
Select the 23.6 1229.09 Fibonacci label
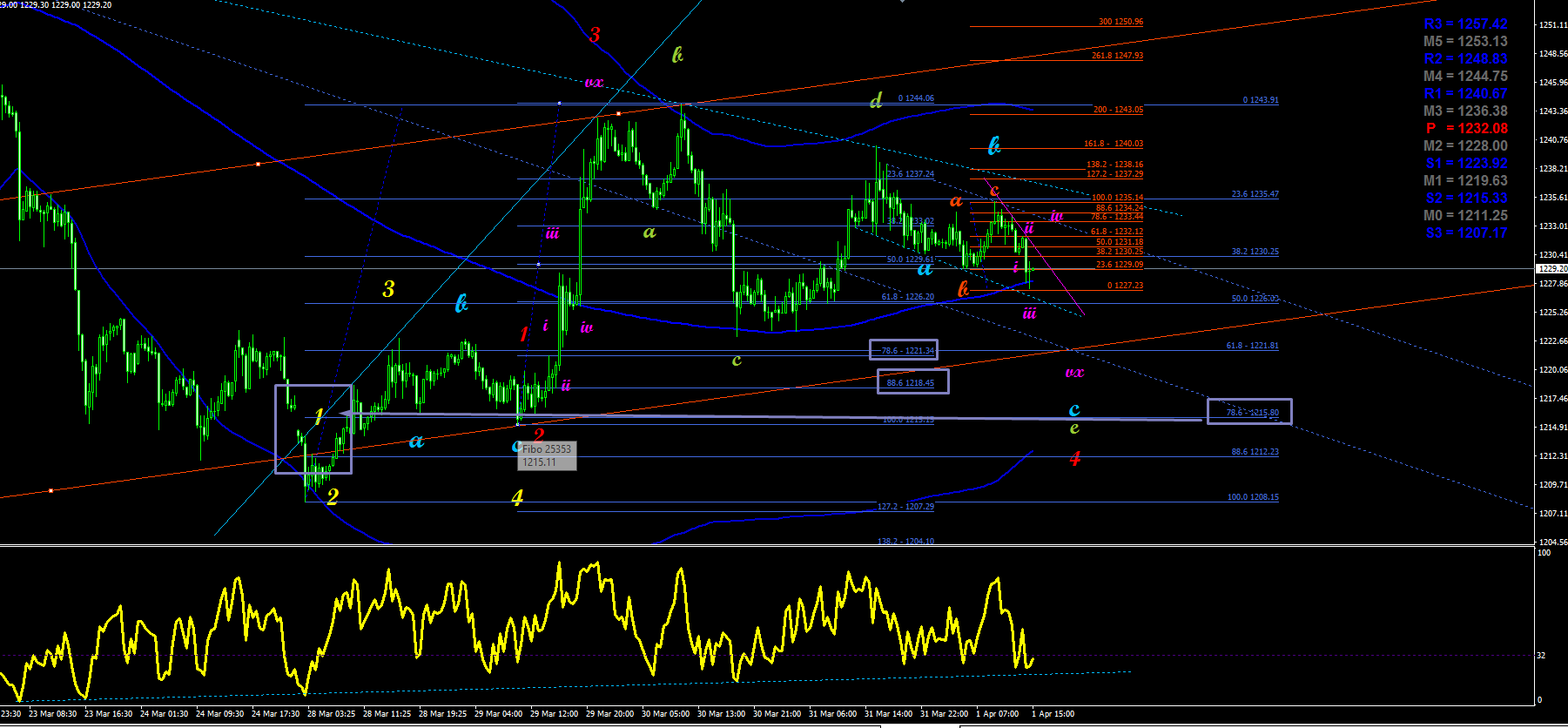pos(1120,265)
